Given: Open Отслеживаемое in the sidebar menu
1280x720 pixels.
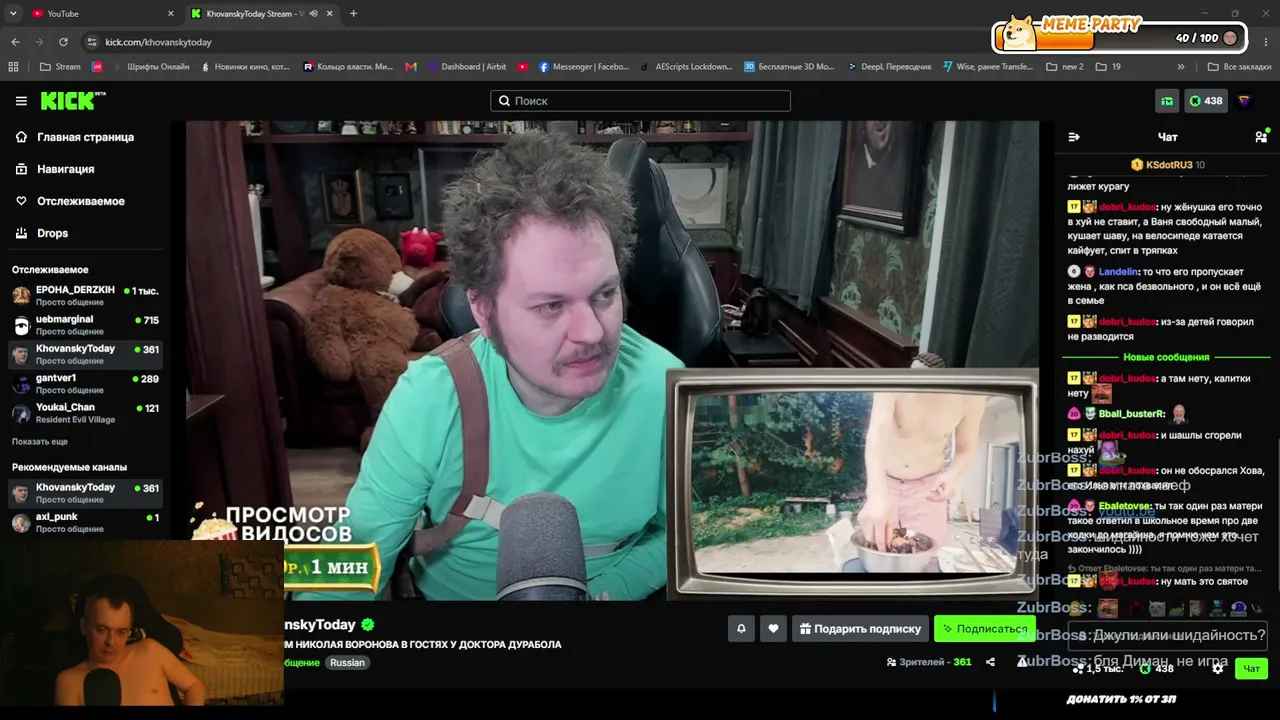Looking at the screenshot, I should click(81, 201).
